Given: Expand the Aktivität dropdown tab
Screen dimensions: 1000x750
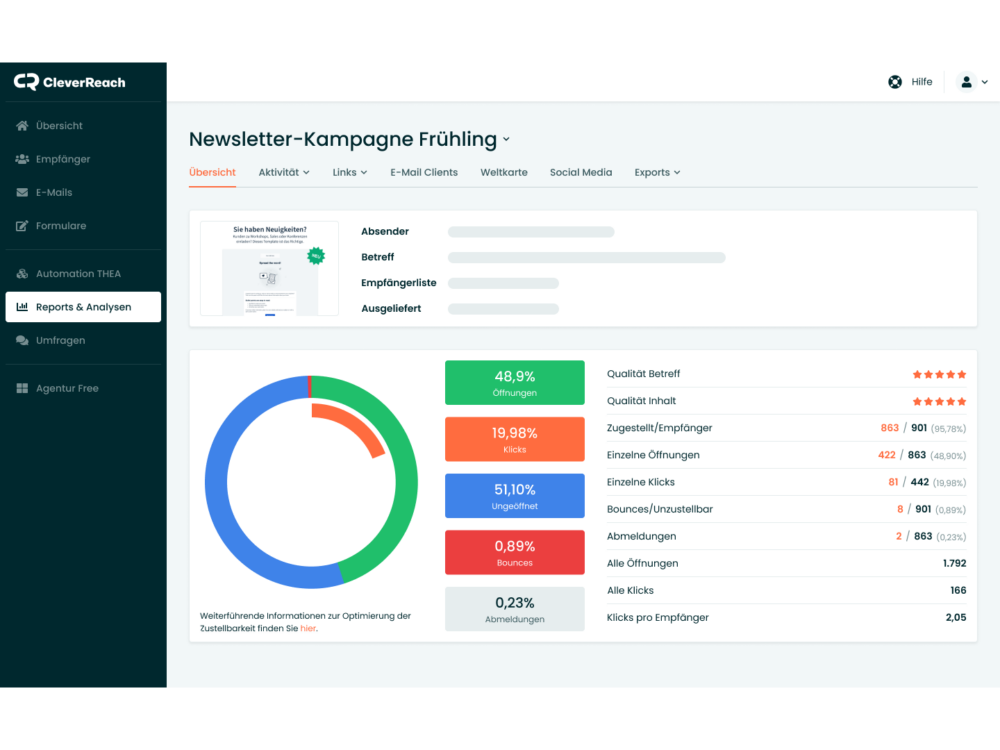Looking at the screenshot, I should click(x=284, y=172).
